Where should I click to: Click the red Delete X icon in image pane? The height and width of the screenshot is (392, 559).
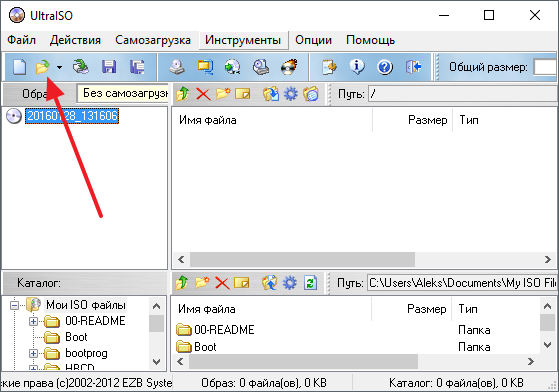(x=203, y=94)
